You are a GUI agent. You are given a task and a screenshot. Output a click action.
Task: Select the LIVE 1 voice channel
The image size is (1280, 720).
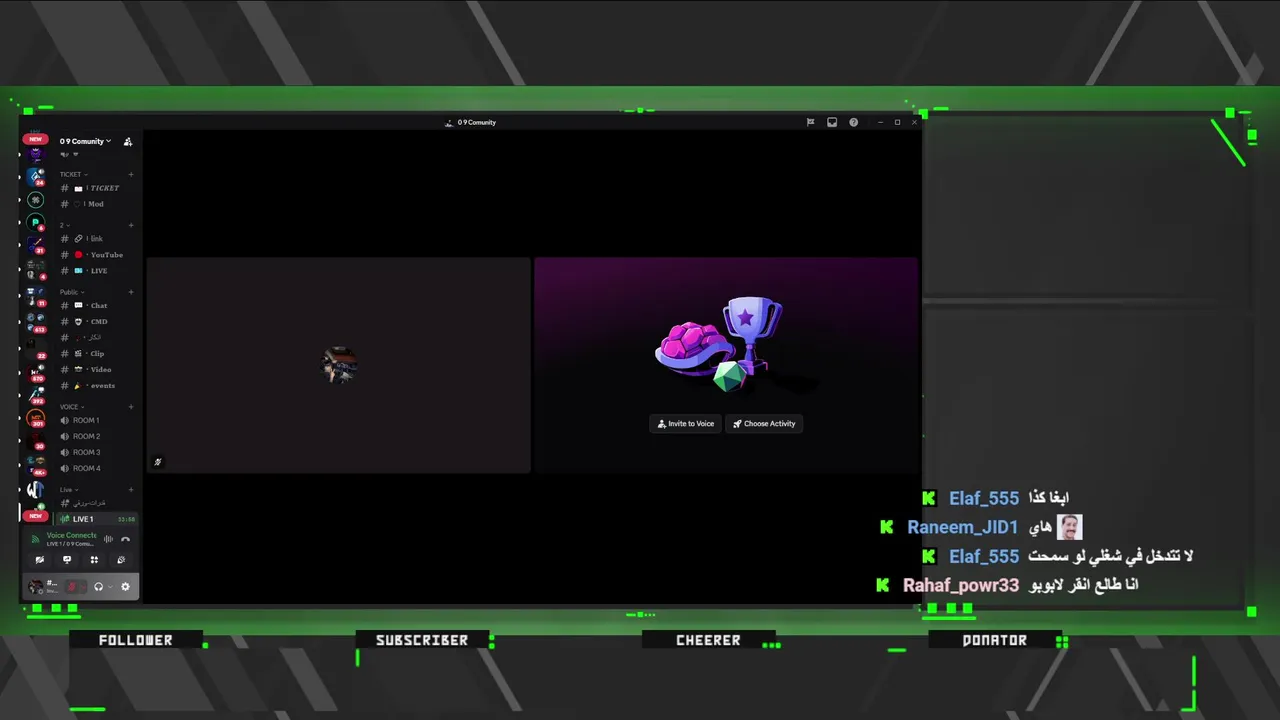click(97, 519)
